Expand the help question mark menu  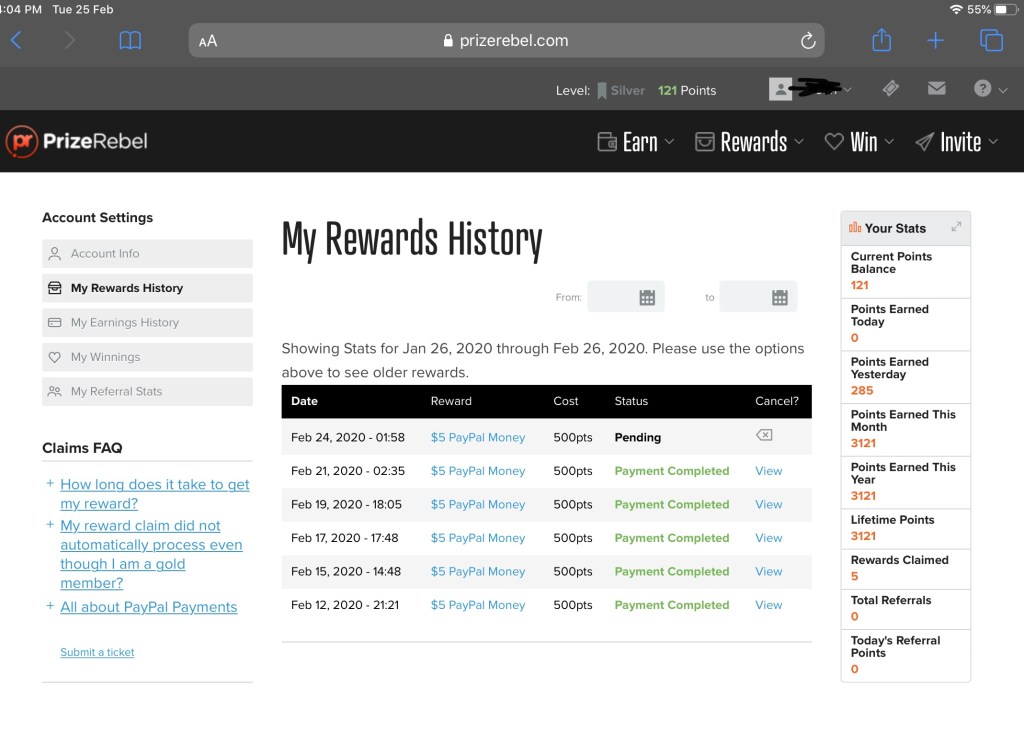coord(989,89)
